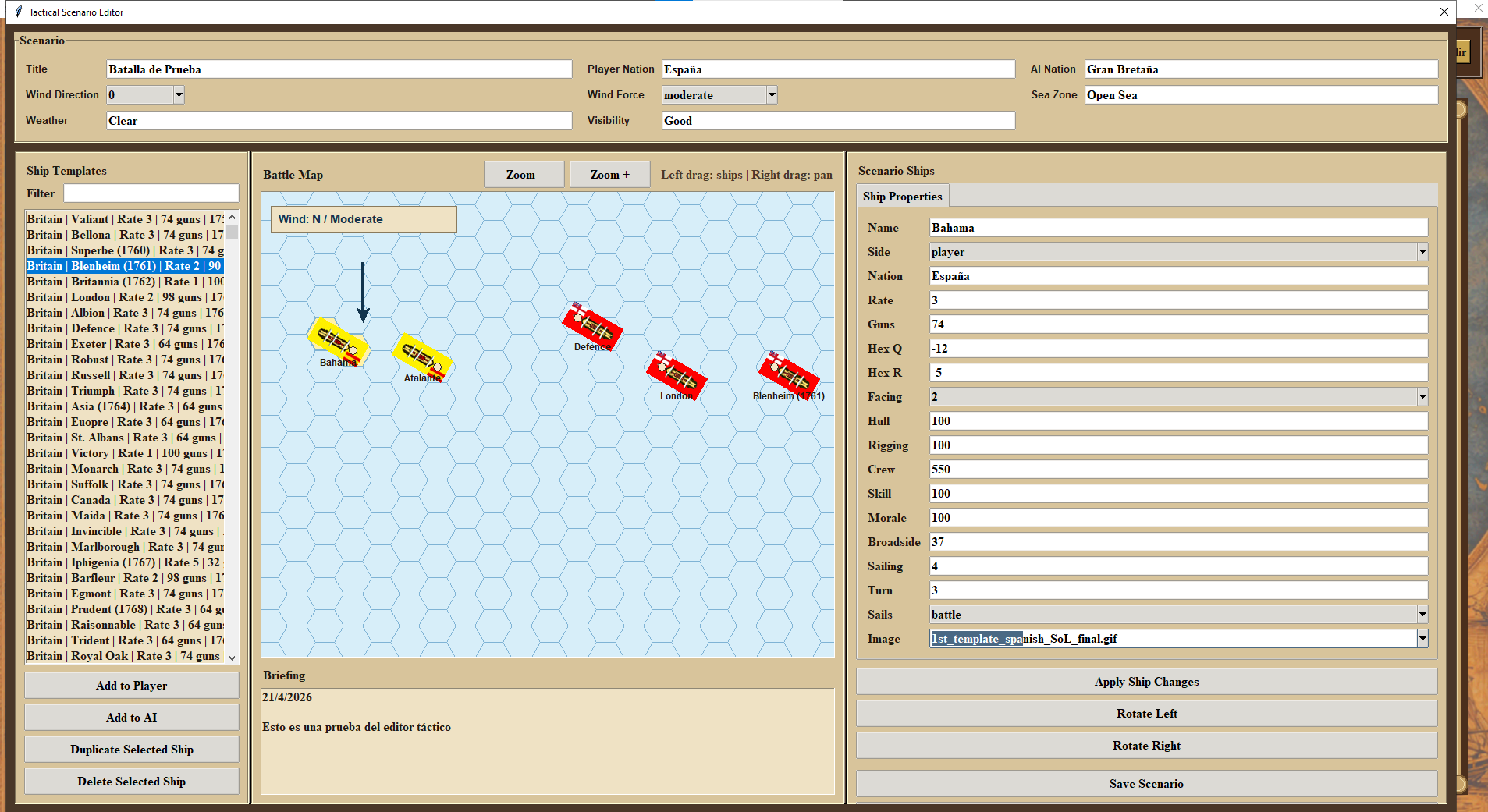Click the Hex R field
The height and width of the screenshot is (812, 1488).
tap(1178, 372)
